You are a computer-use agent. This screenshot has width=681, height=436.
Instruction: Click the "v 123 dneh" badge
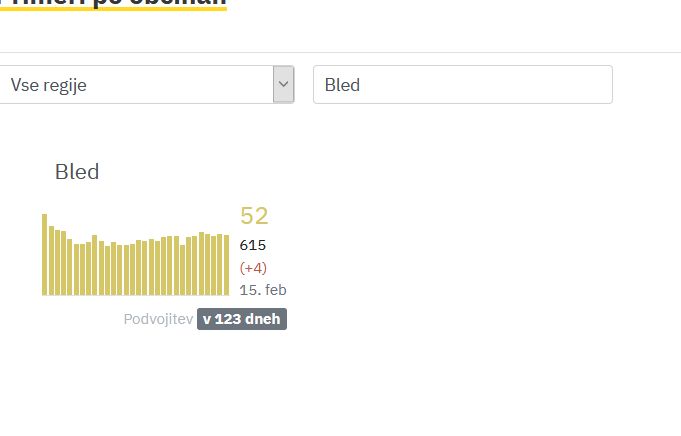242,320
